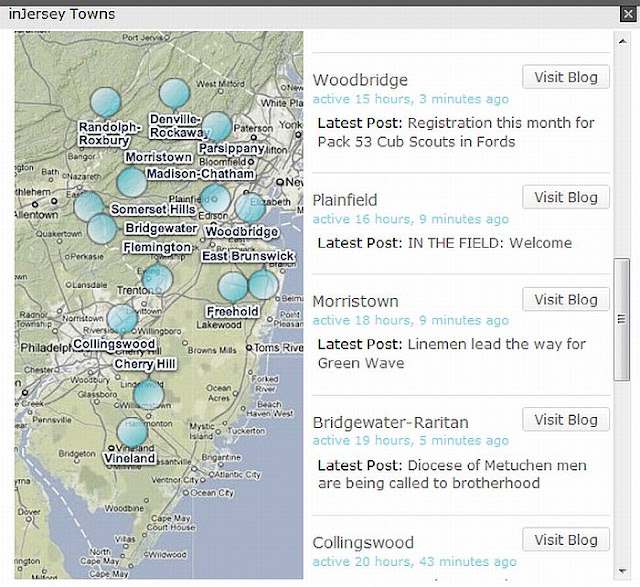This screenshot has height=587, width=640.
Task: Open the Morristown town title link
Action: pos(355,301)
